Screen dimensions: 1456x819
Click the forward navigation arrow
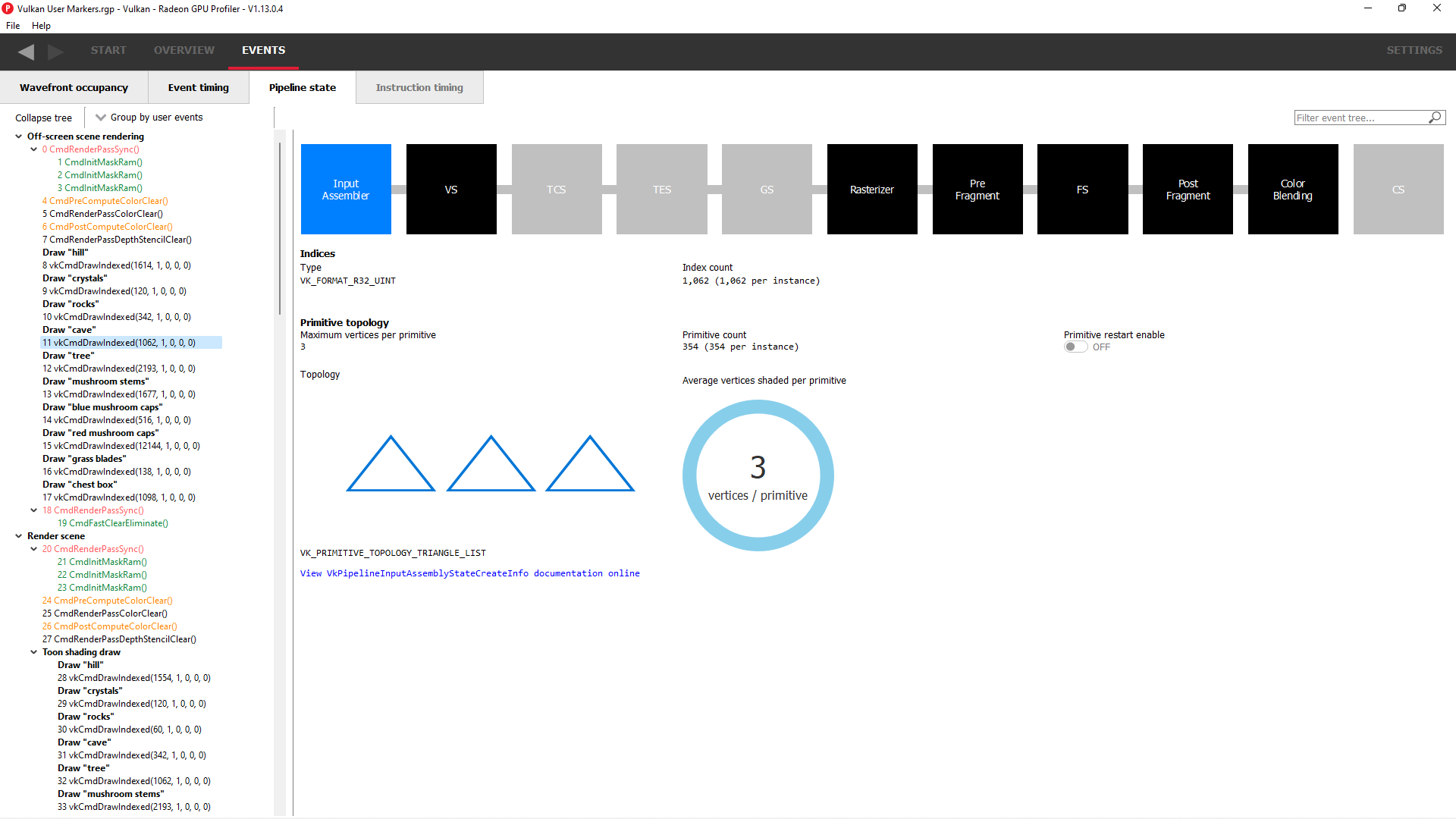(x=55, y=51)
